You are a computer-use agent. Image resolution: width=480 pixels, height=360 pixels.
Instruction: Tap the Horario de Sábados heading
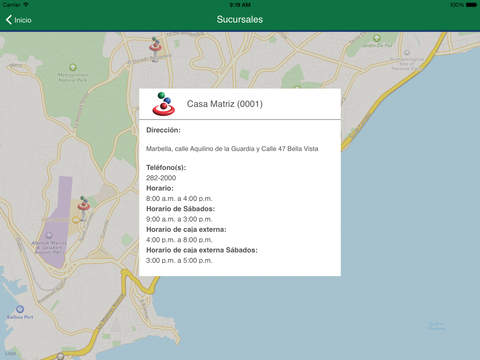[x=180, y=209]
